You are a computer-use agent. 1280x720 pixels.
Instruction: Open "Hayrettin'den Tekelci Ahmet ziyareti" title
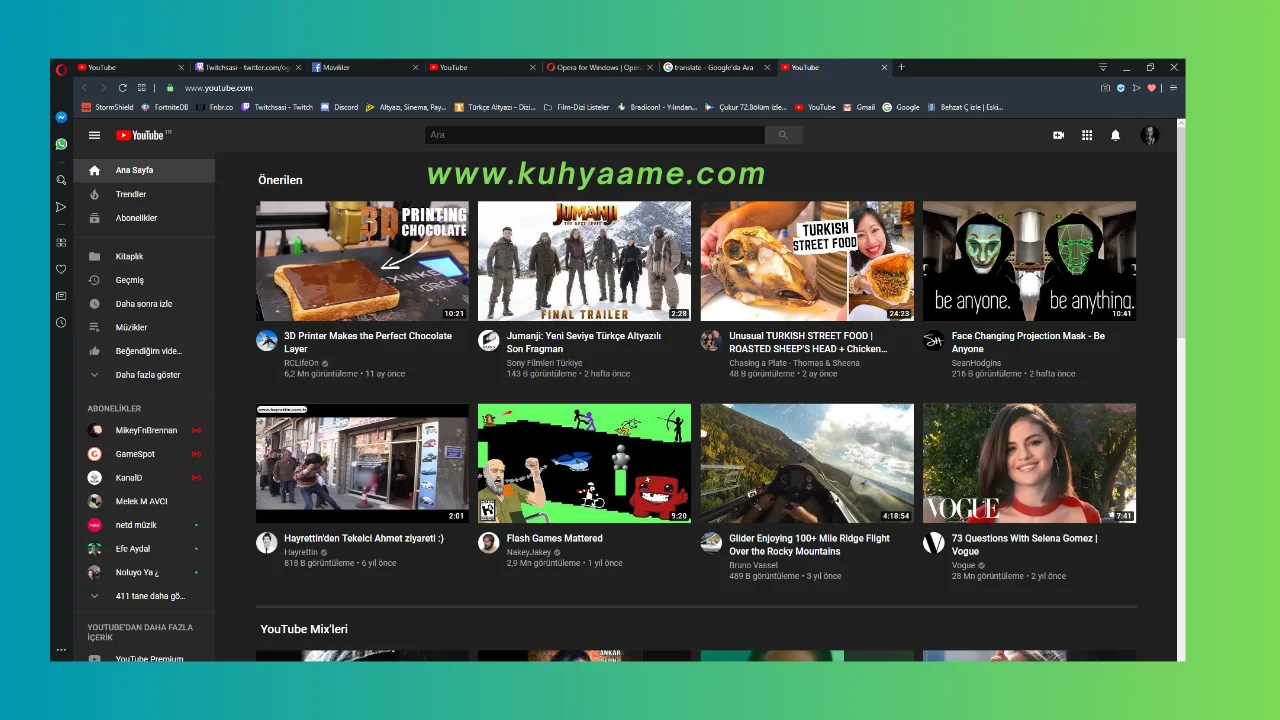pos(364,538)
